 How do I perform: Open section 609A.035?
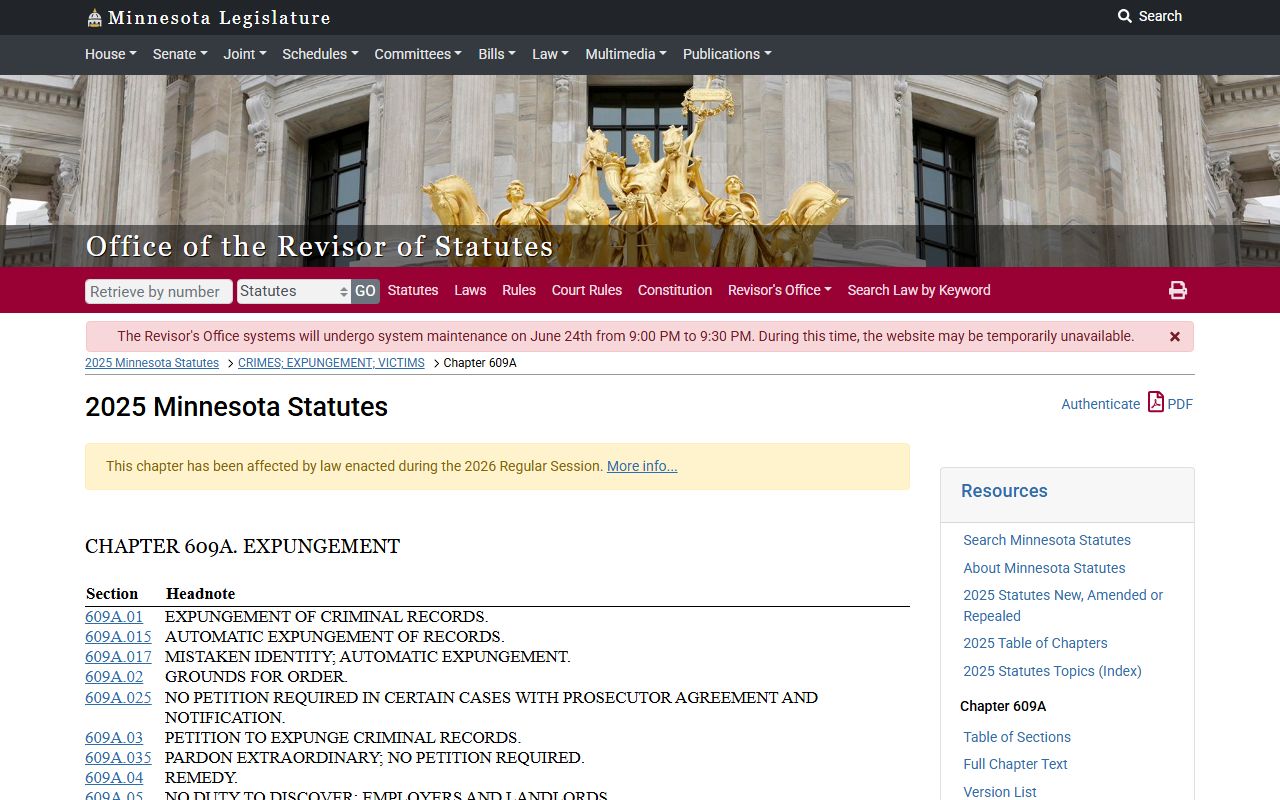tap(118, 758)
